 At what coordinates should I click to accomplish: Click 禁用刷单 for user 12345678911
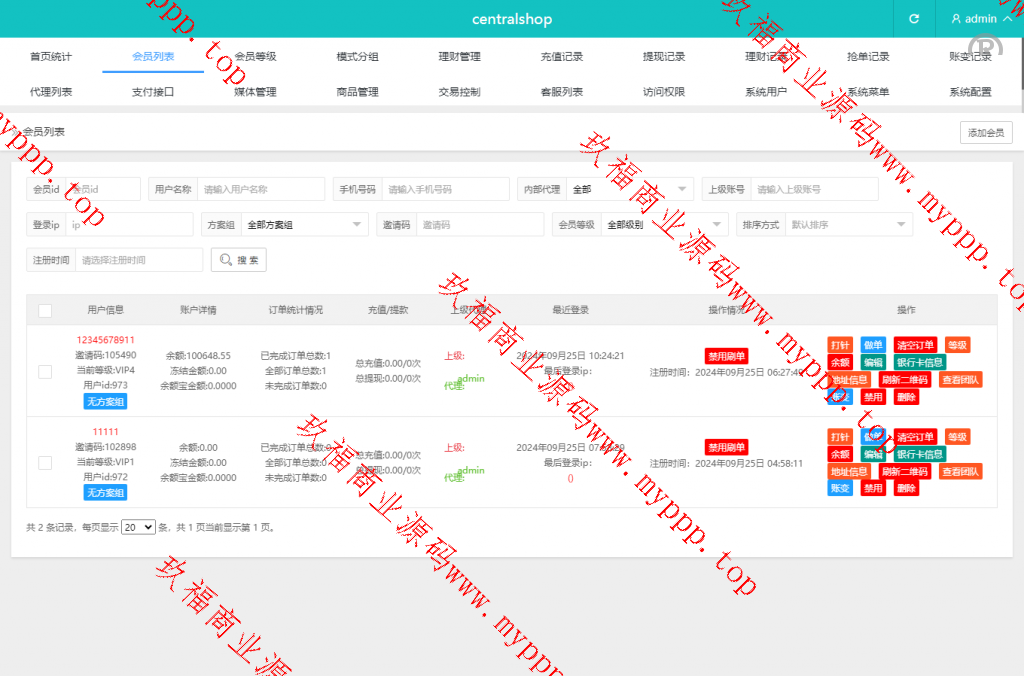(726, 356)
